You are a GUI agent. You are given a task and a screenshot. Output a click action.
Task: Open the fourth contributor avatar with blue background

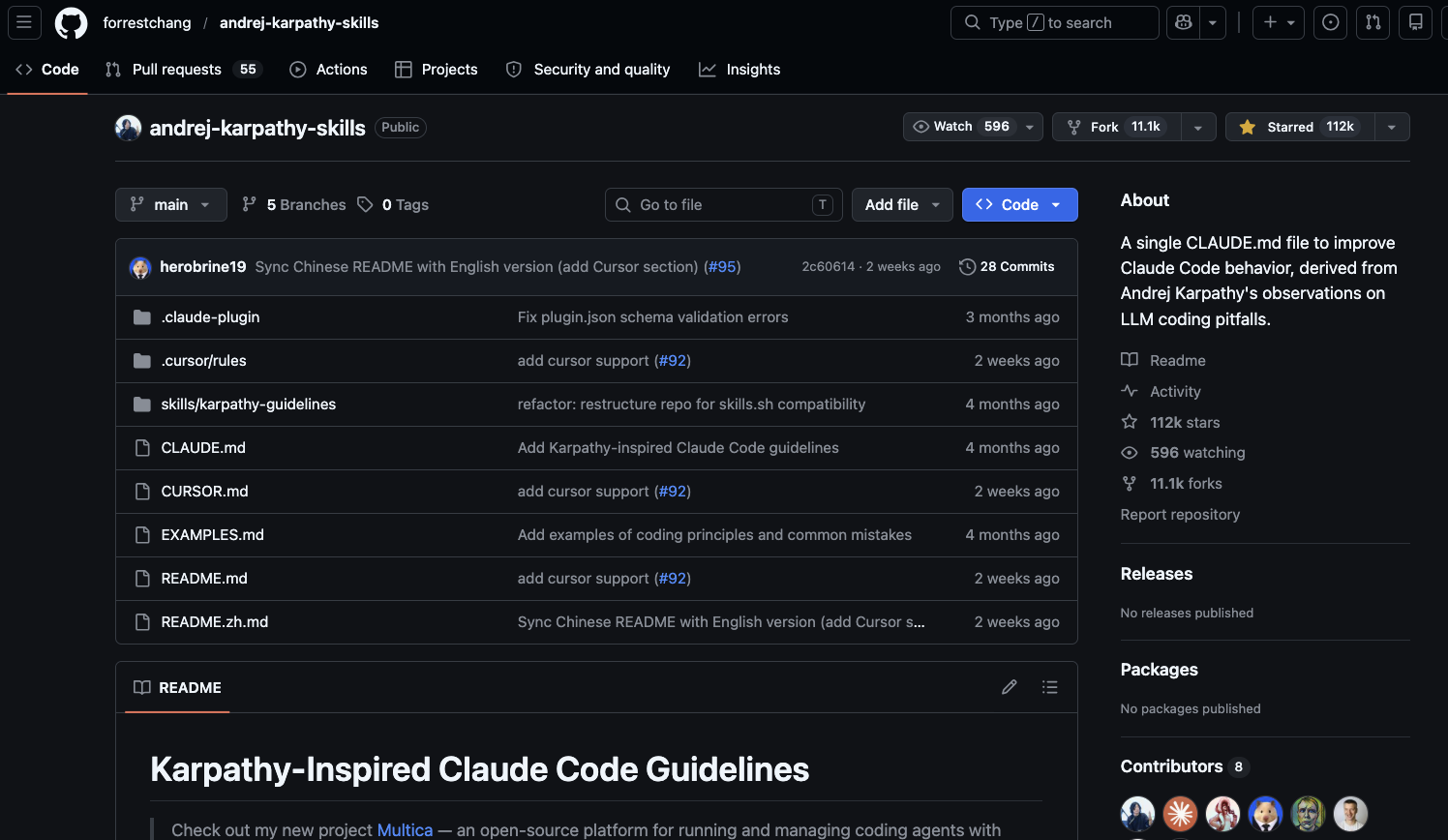click(1266, 814)
